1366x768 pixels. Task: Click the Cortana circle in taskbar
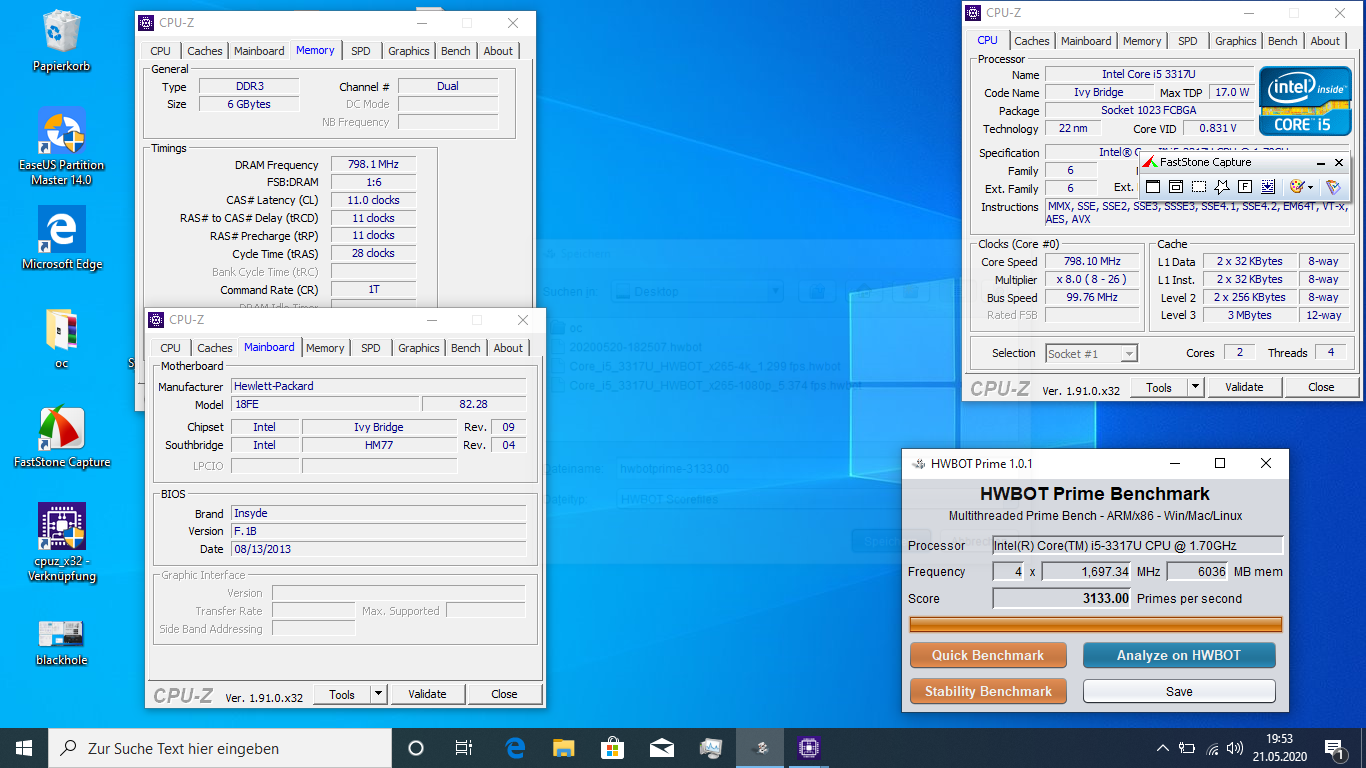(416, 748)
